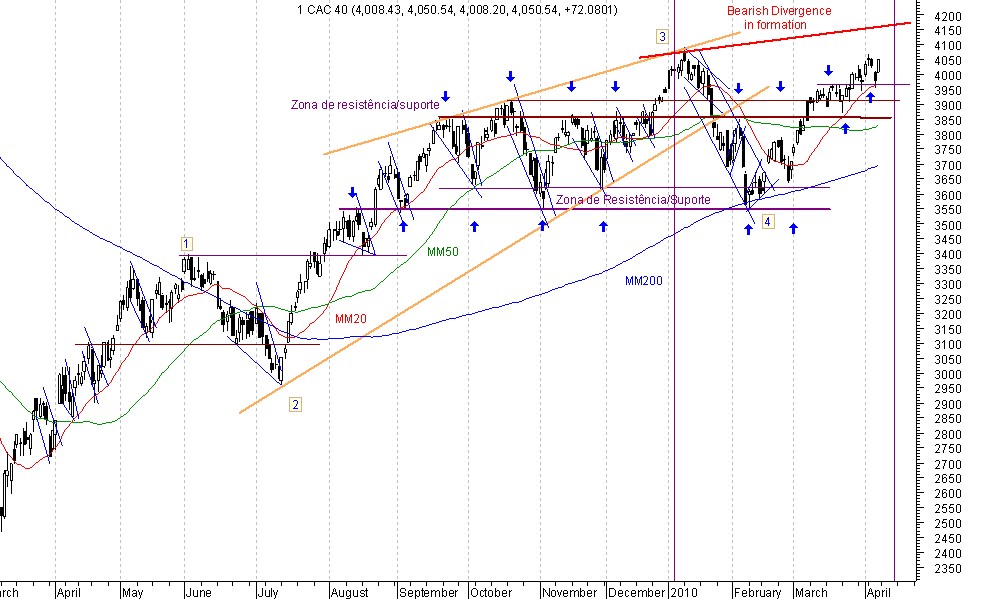Click the December label on time axis
This screenshot has width=992, height=611.
point(636,593)
